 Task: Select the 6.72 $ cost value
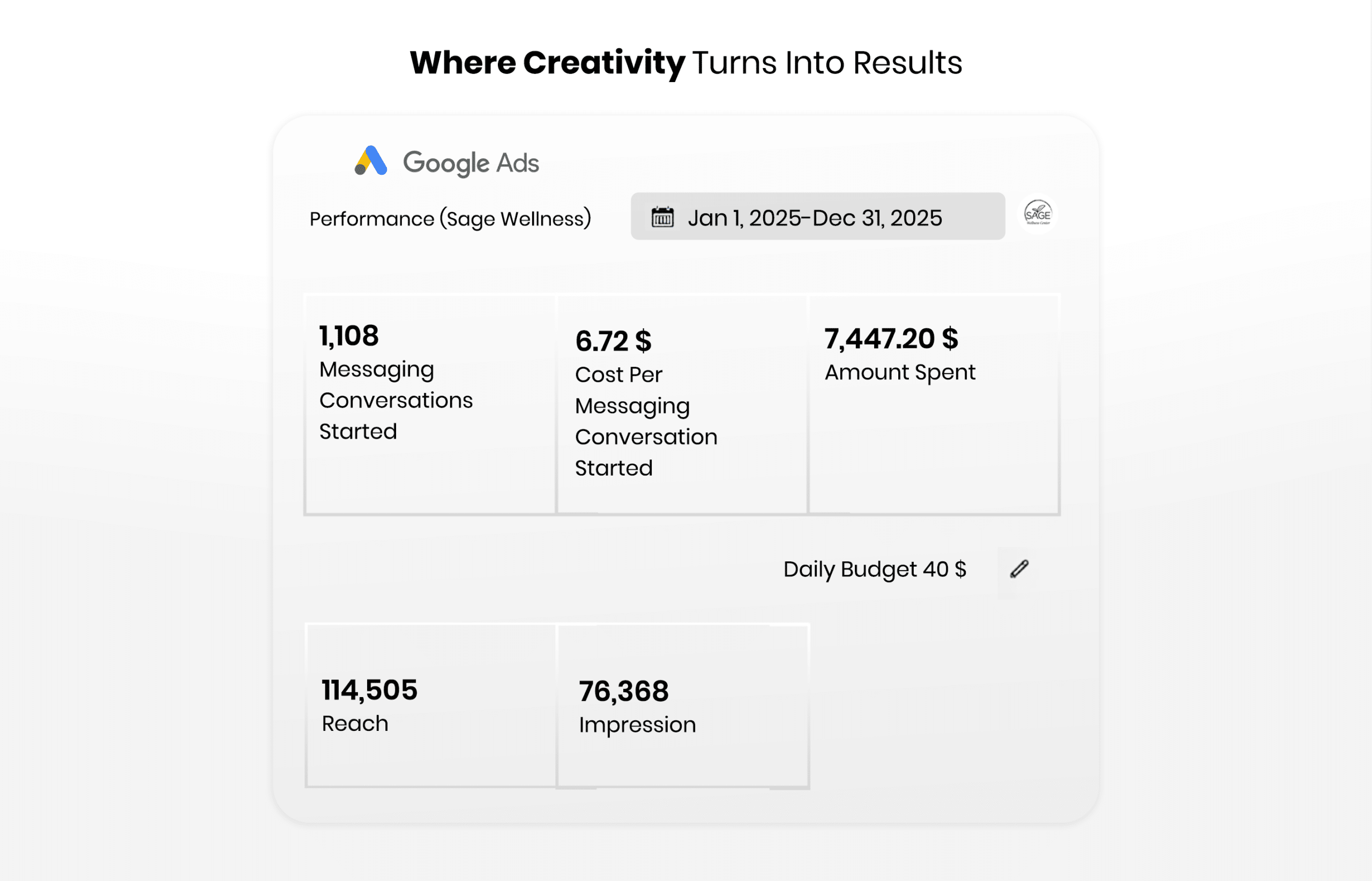(613, 342)
